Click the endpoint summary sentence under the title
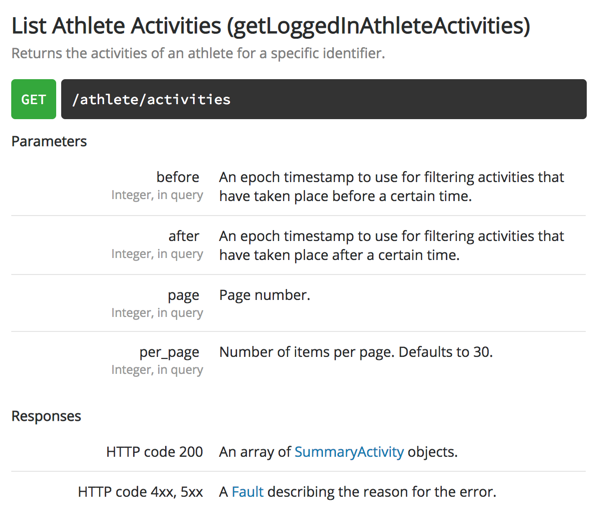 198,53
